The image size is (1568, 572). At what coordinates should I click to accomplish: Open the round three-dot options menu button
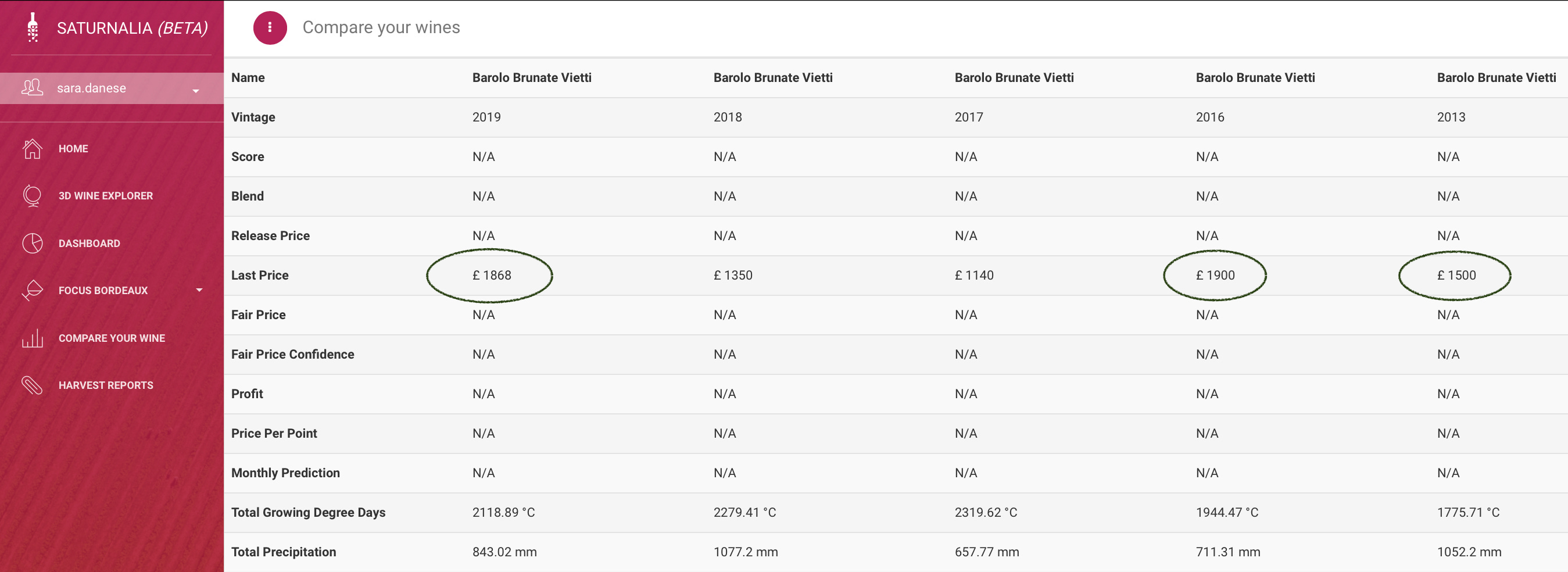[270, 27]
